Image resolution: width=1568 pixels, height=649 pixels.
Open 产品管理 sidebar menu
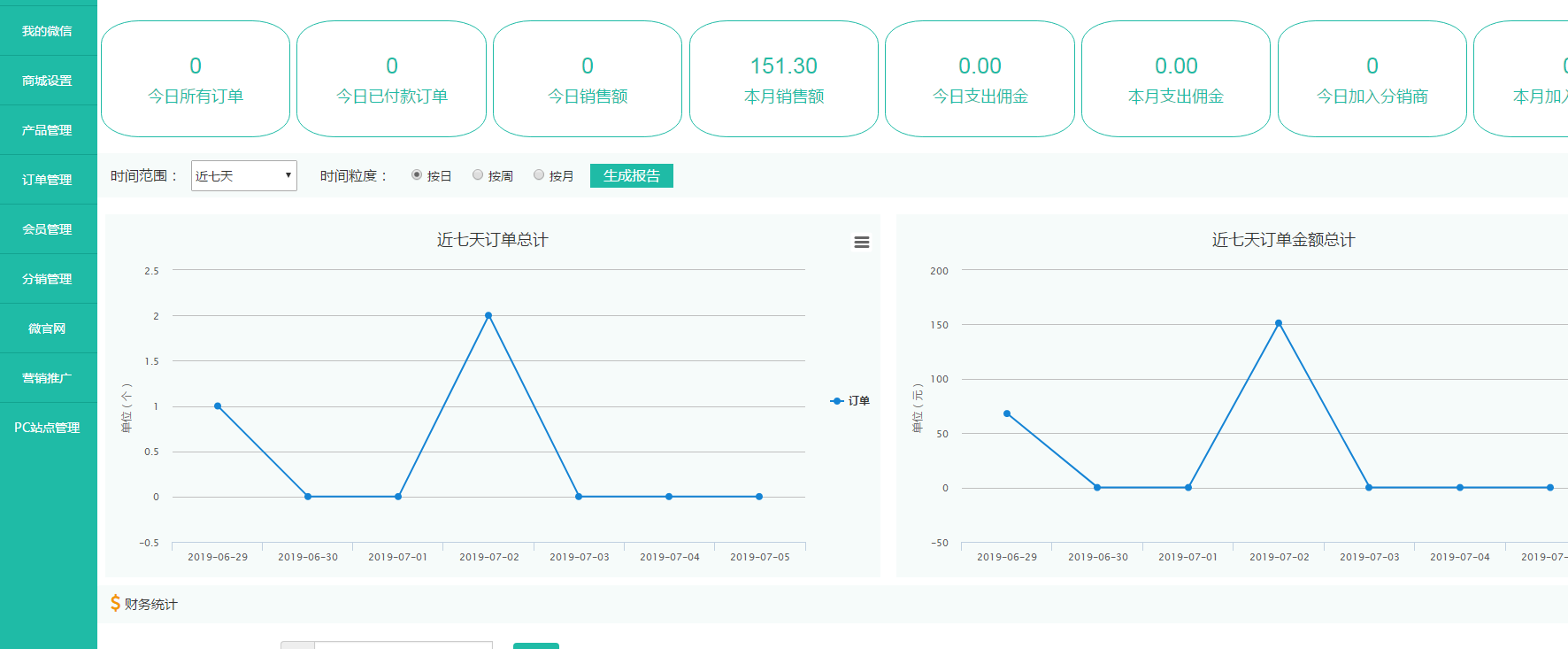click(x=48, y=130)
